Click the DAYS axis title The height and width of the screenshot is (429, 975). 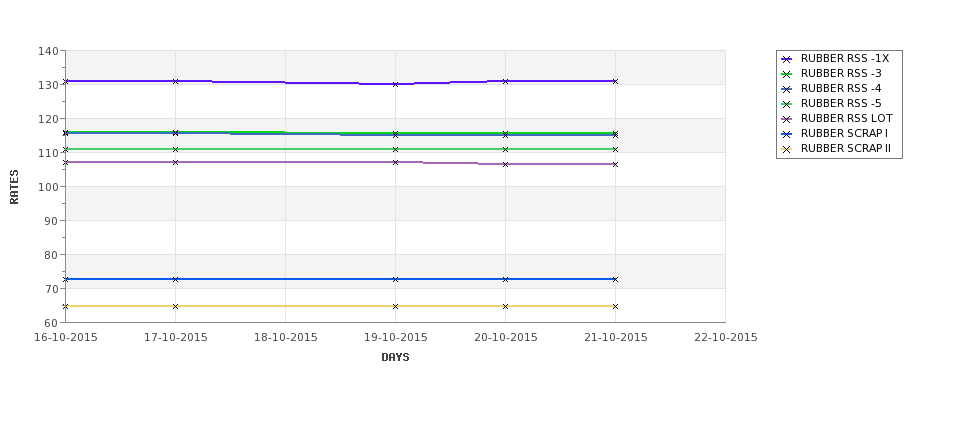click(395, 358)
